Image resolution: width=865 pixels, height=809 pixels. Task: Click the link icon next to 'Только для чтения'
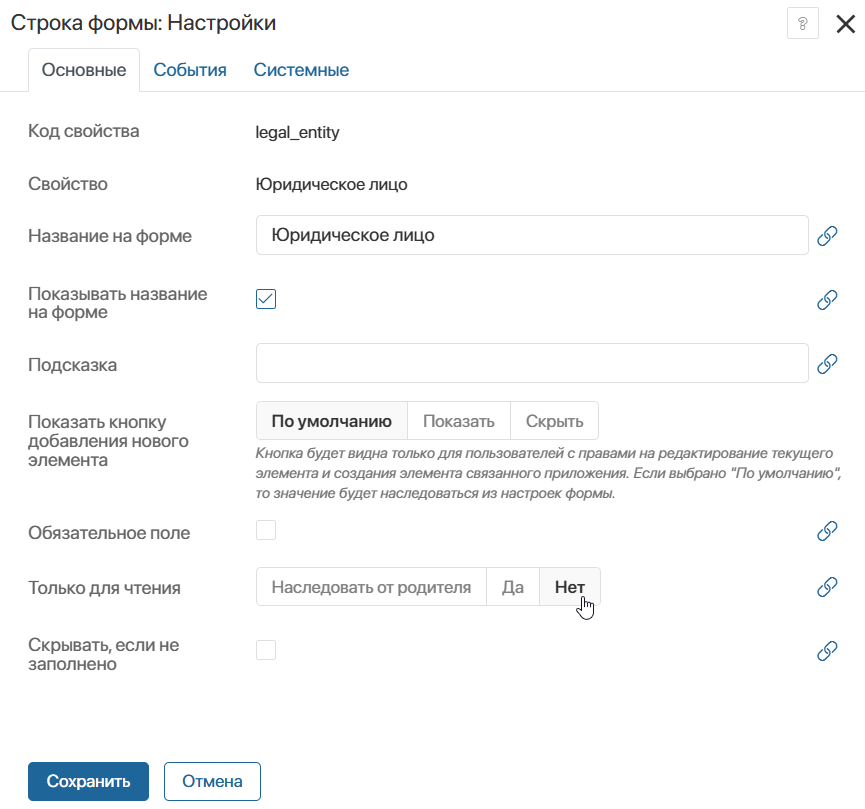(827, 587)
